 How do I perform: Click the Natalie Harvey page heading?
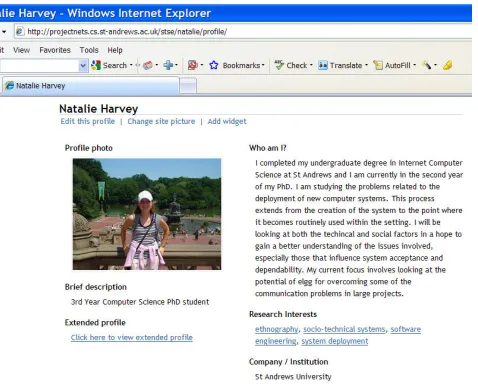click(99, 109)
